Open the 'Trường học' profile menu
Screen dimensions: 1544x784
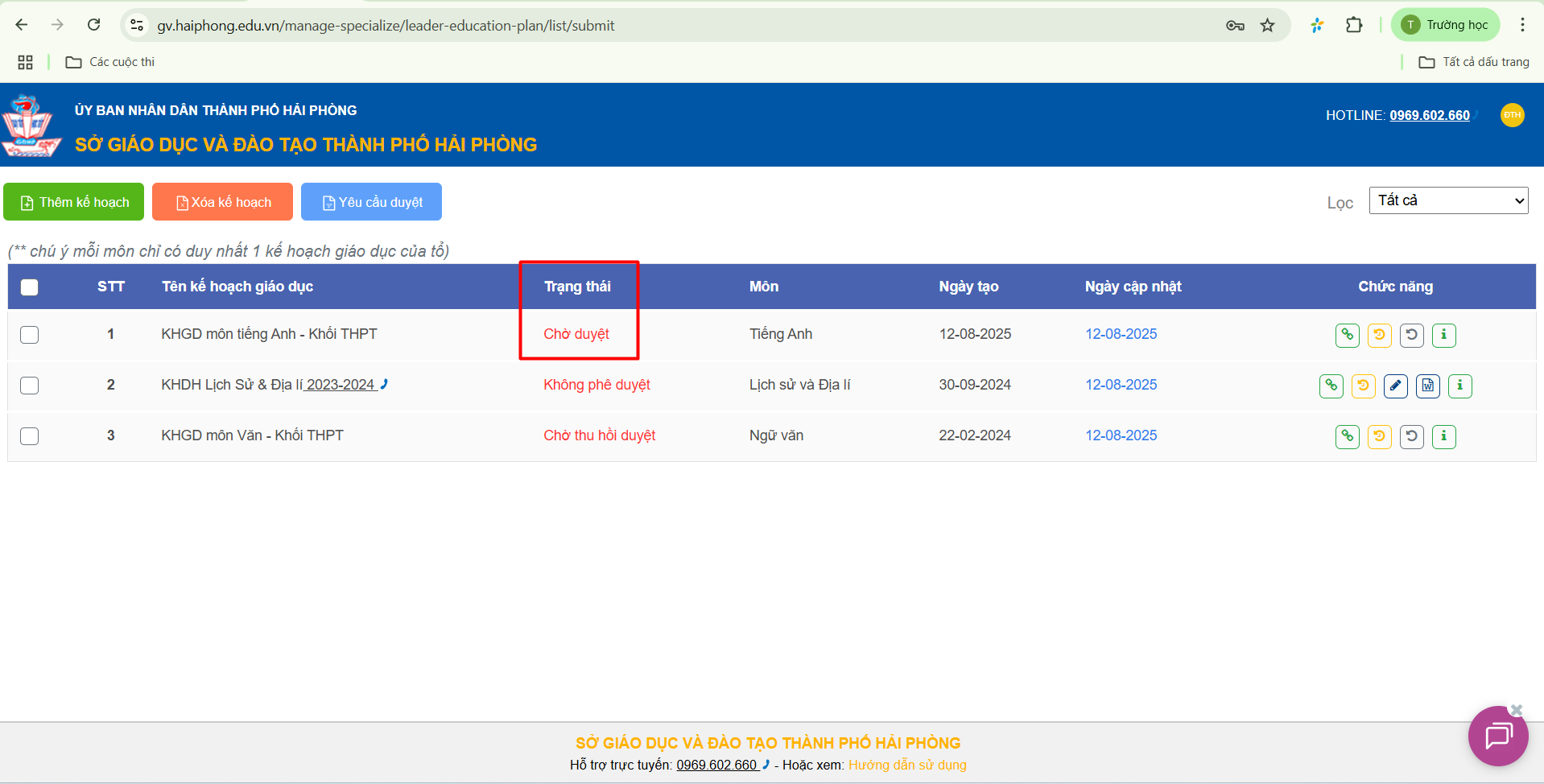(1446, 26)
